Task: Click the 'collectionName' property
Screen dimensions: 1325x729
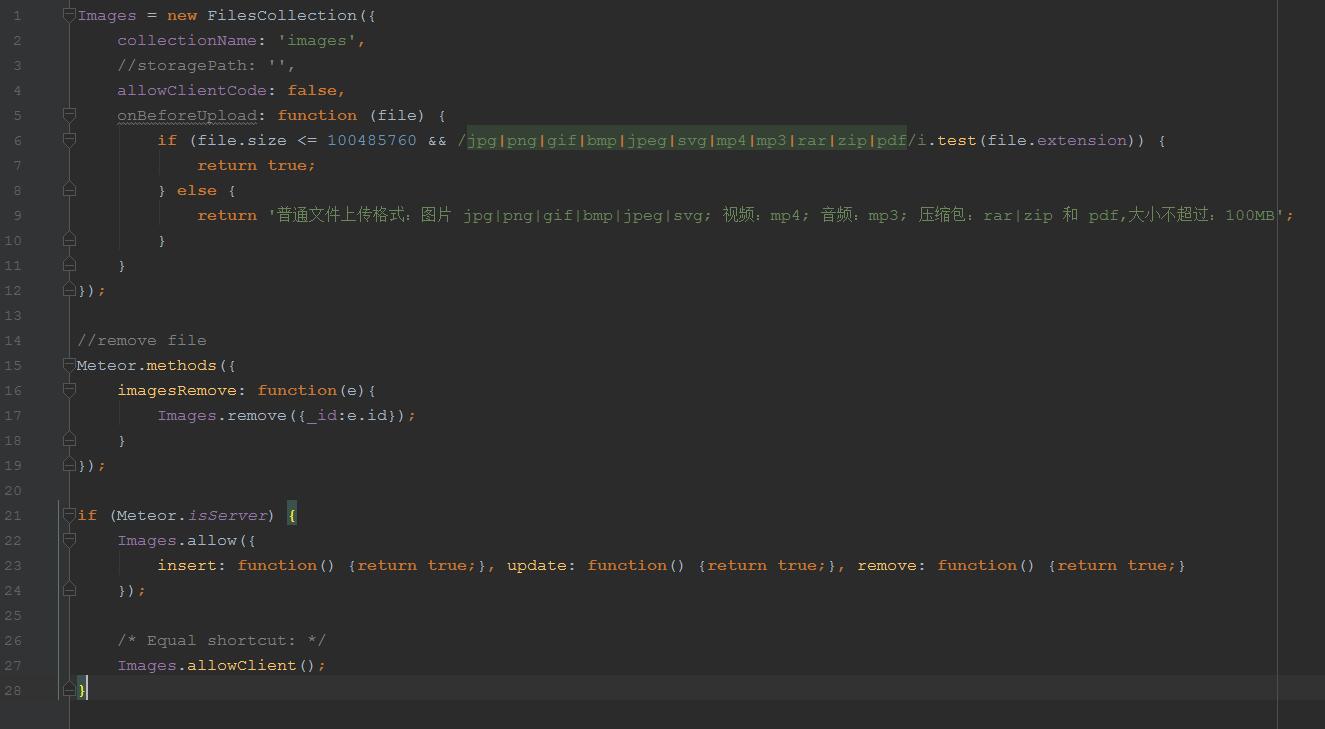Action: click(x=187, y=40)
